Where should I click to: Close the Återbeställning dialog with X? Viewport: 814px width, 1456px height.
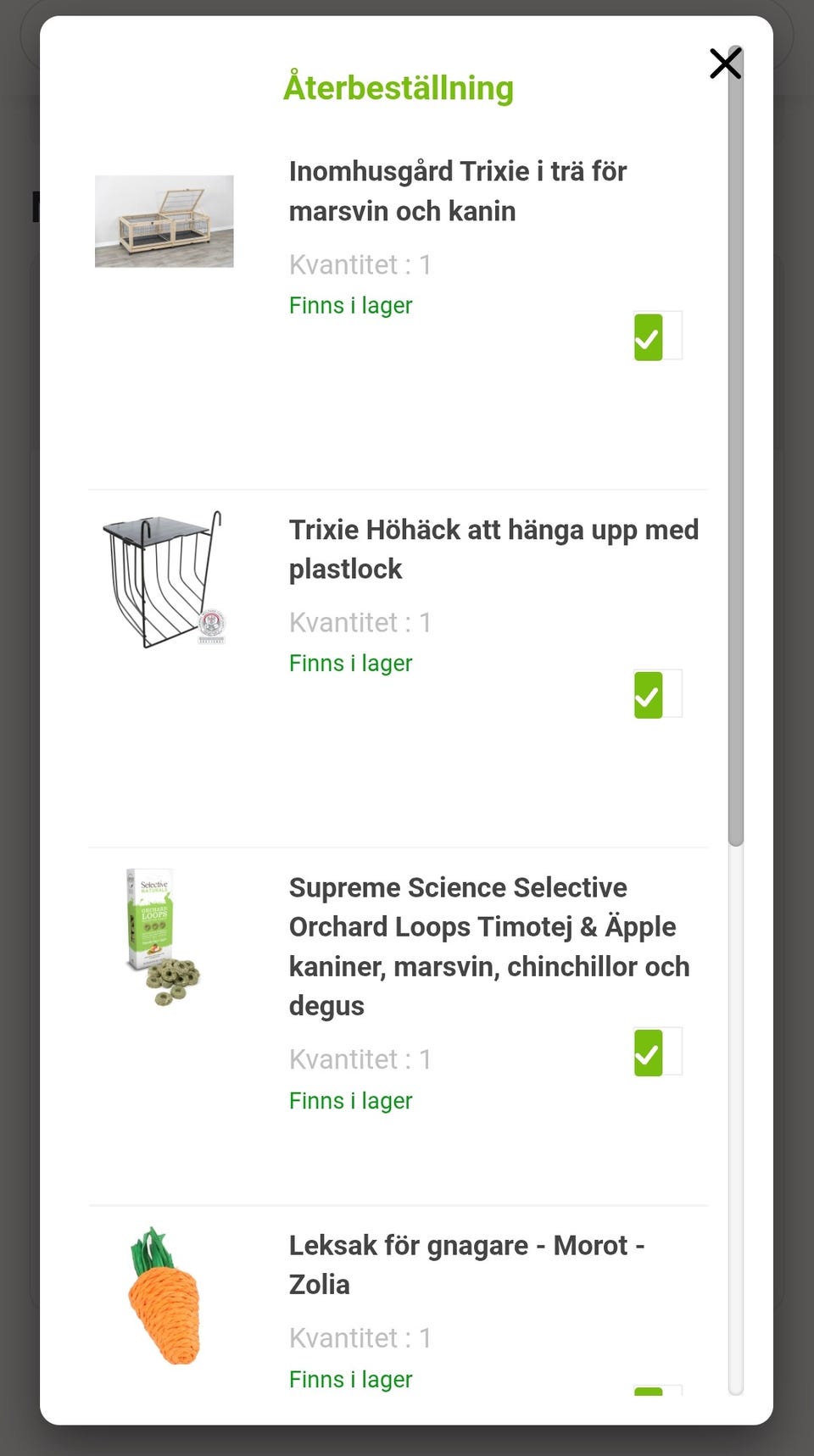pos(725,64)
